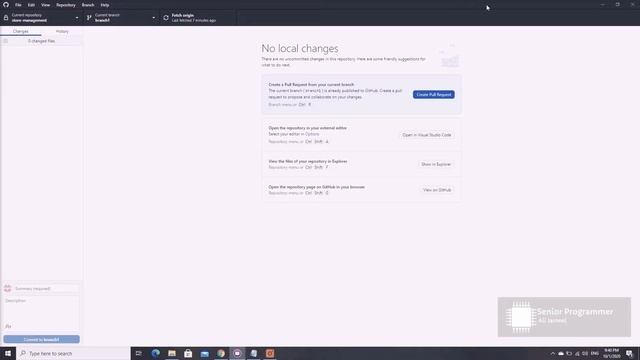The image size is (640, 360).
Task: Click the add co-authors icon
Action: tap(8, 326)
